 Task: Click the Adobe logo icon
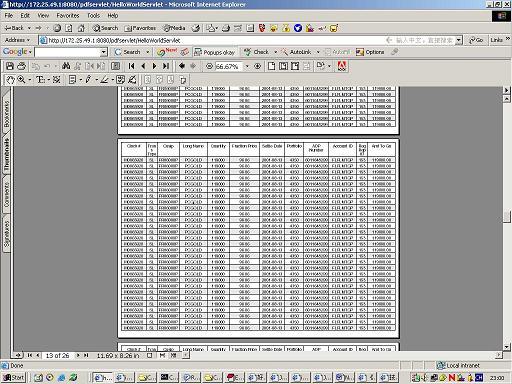coord(342,66)
